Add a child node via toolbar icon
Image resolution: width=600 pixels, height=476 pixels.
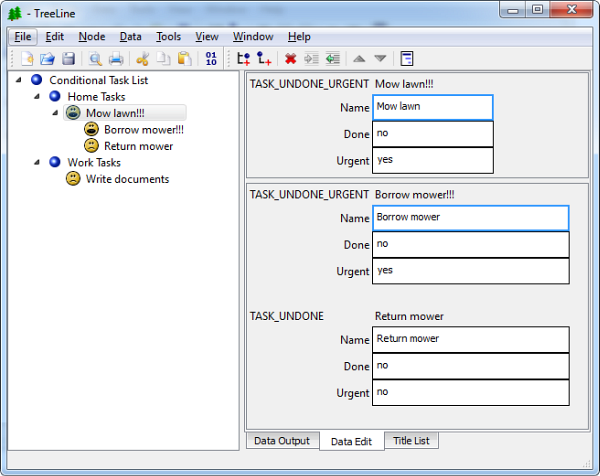click(x=264, y=59)
